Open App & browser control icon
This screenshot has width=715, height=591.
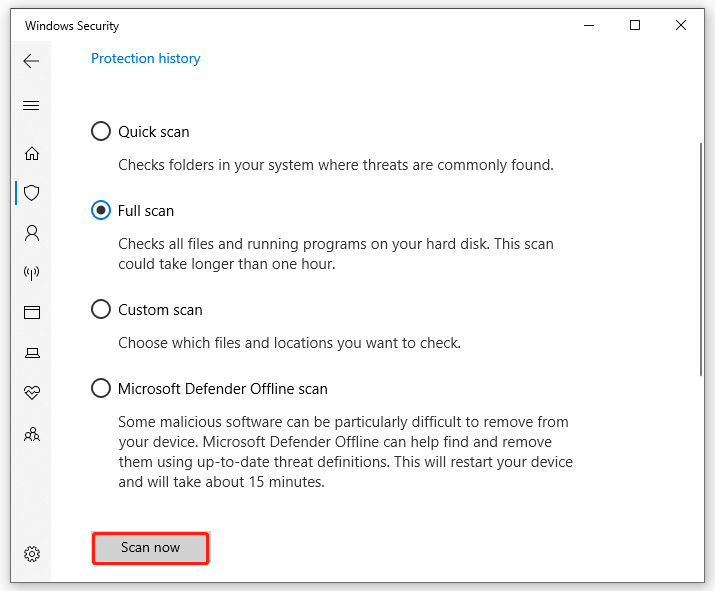pos(32,313)
